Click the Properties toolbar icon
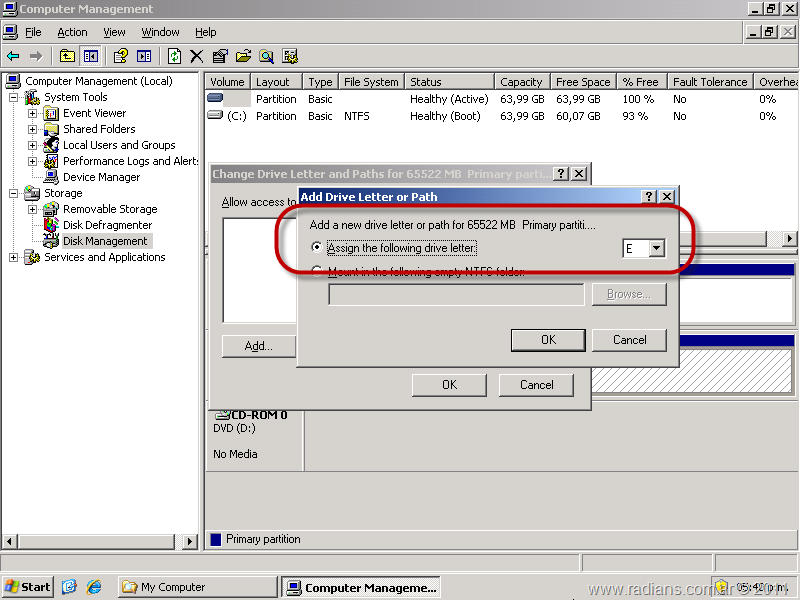The height and width of the screenshot is (600, 800). 220,57
